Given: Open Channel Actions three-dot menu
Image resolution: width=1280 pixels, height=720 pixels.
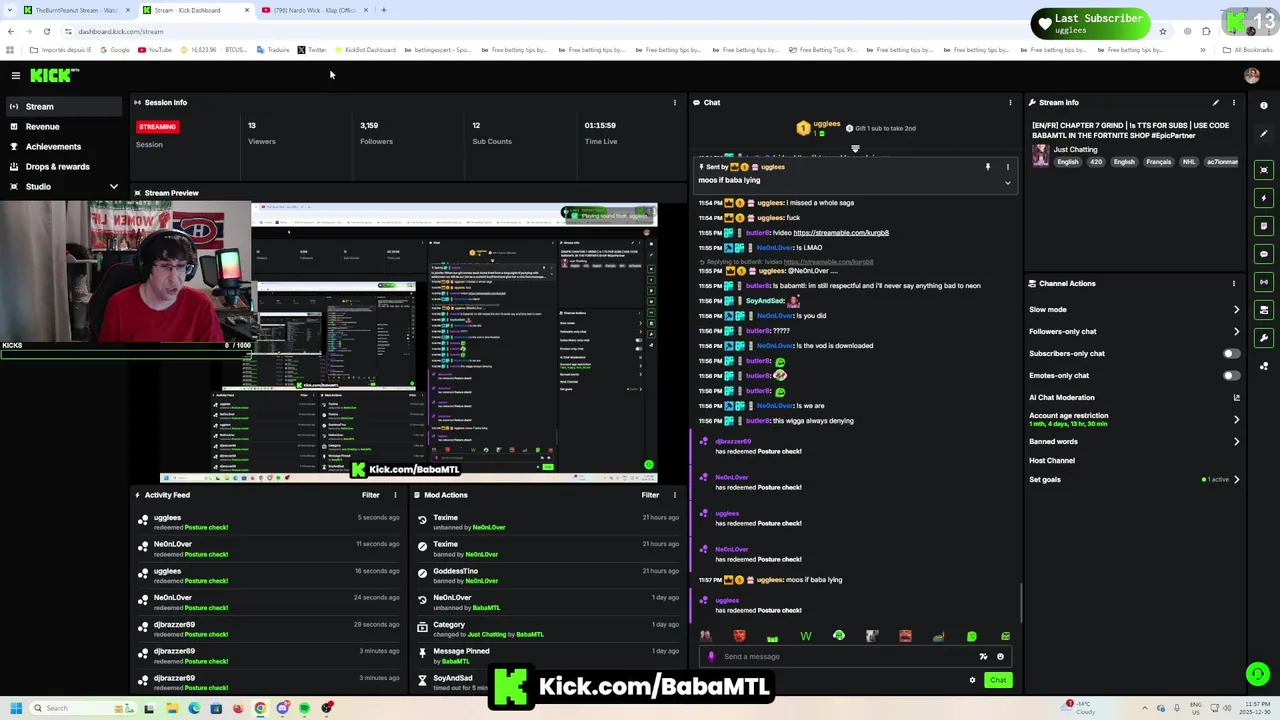Looking at the screenshot, I should point(1233,283).
